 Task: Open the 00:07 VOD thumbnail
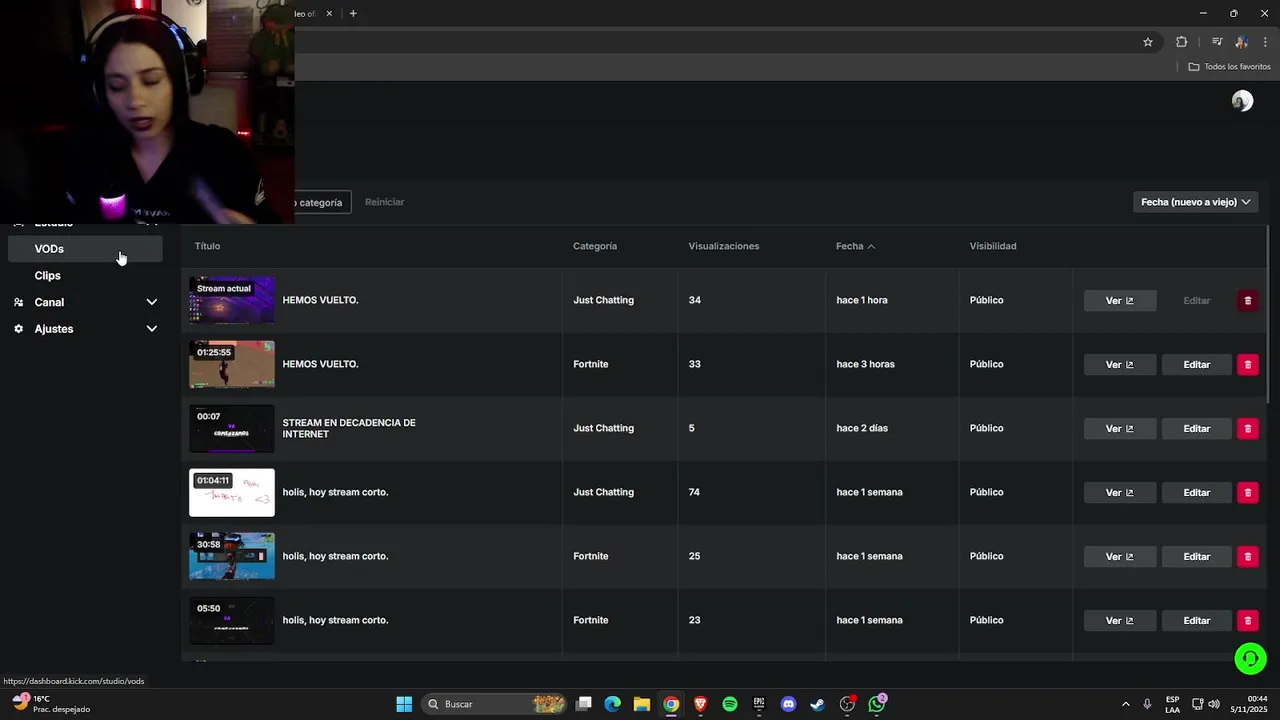[x=232, y=428]
